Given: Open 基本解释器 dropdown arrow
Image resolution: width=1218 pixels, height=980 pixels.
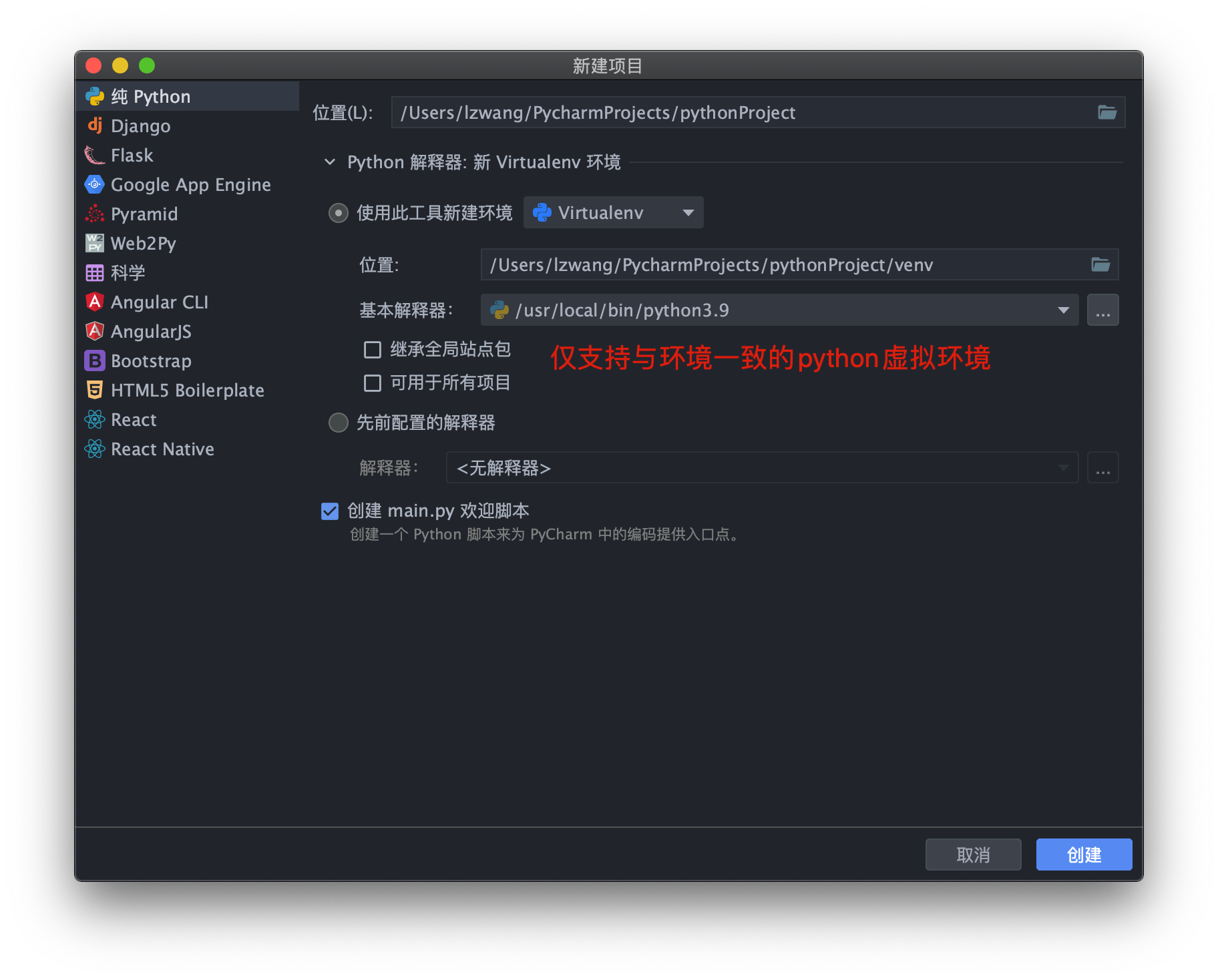Looking at the screenshot, I should (x=1064, y=310).
